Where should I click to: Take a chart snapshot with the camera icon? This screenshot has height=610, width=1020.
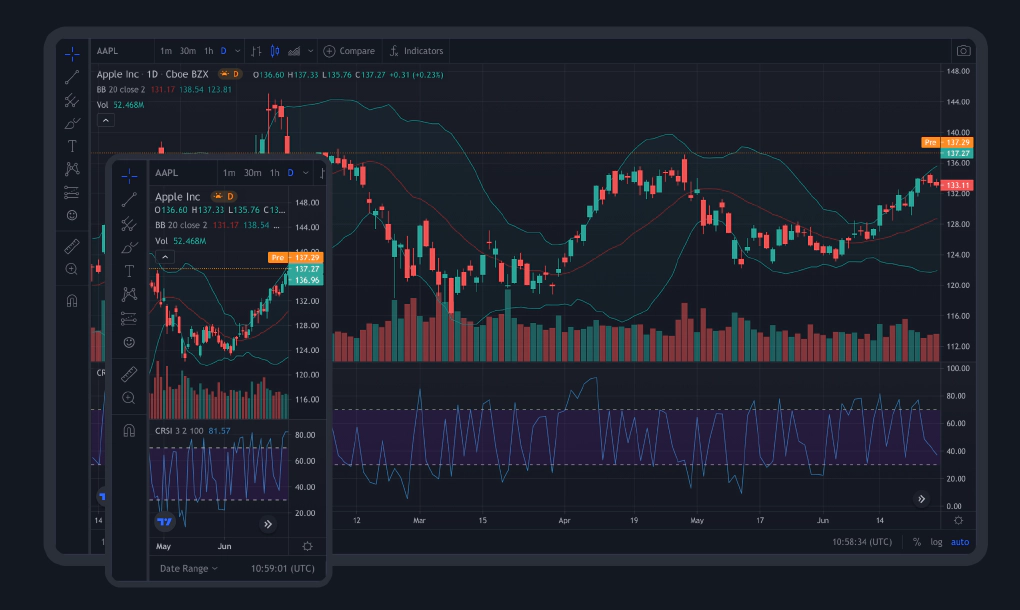click(962, 51)
